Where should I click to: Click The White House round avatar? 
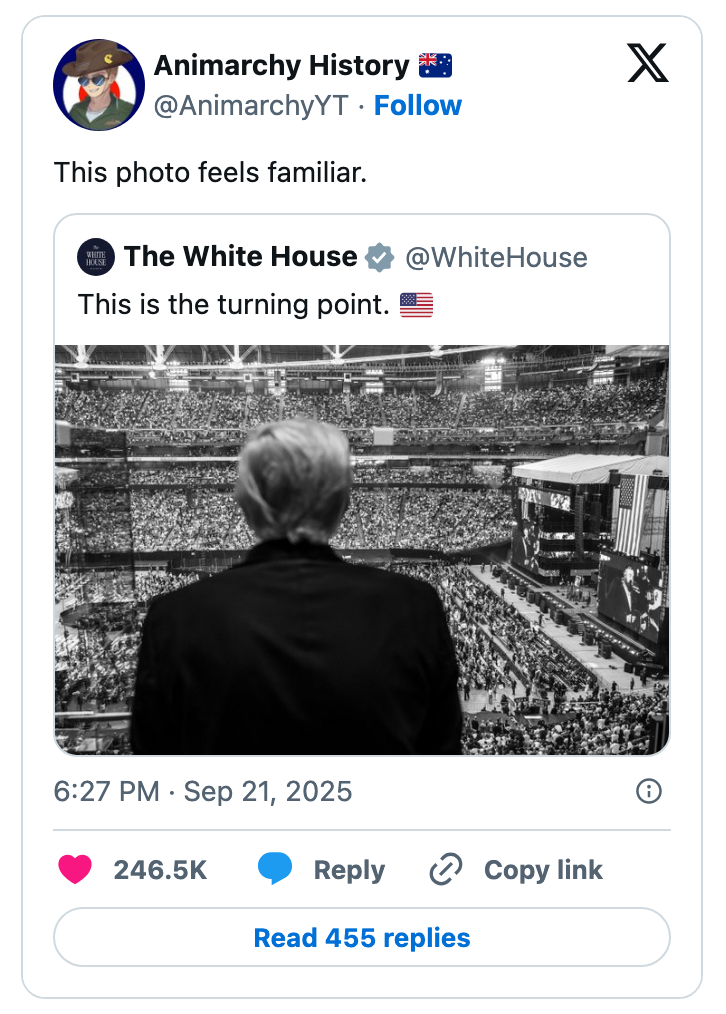pos(96,257)
